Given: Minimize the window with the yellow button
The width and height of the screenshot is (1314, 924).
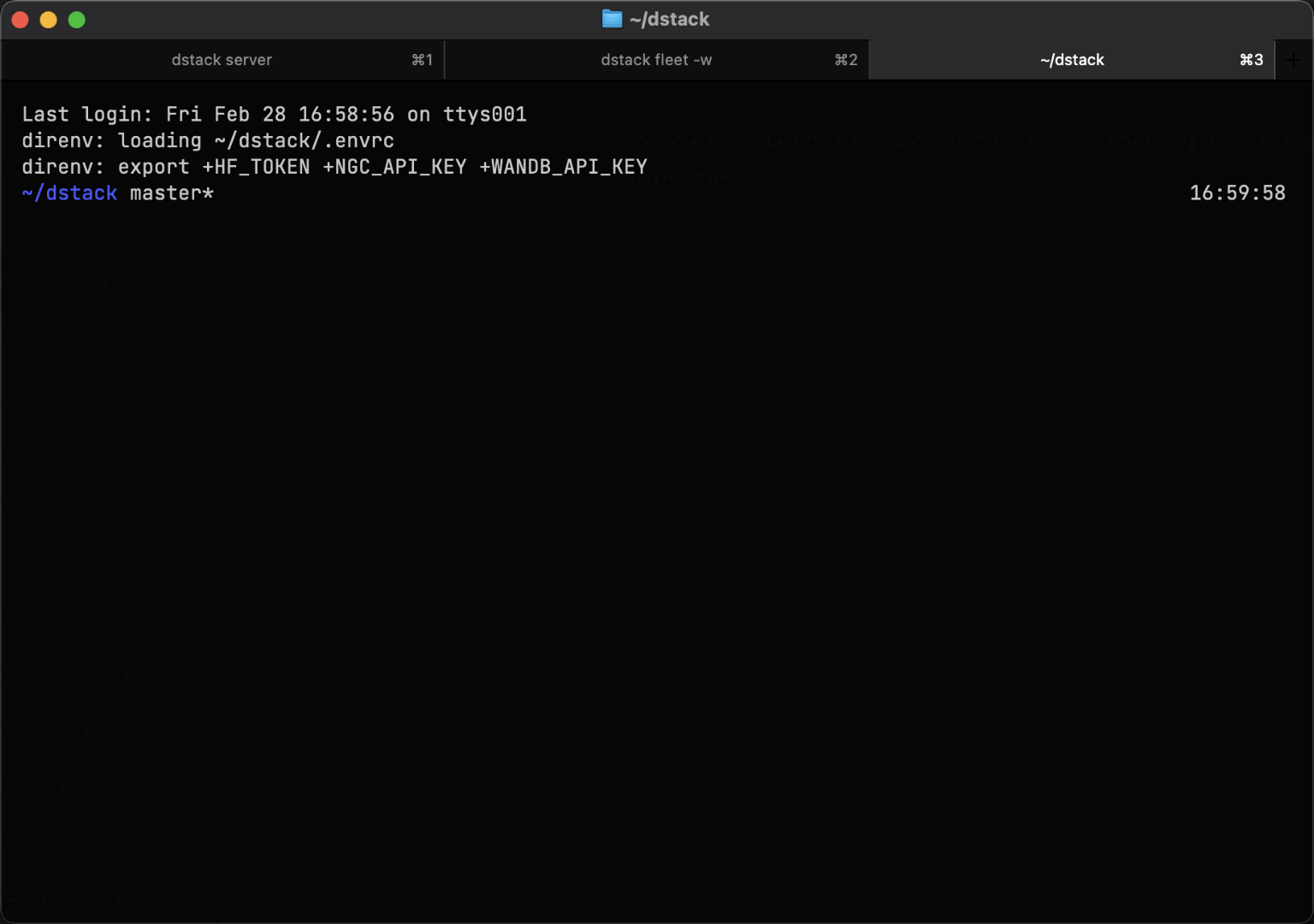Looking at the screenshot, I should [49, 20].
